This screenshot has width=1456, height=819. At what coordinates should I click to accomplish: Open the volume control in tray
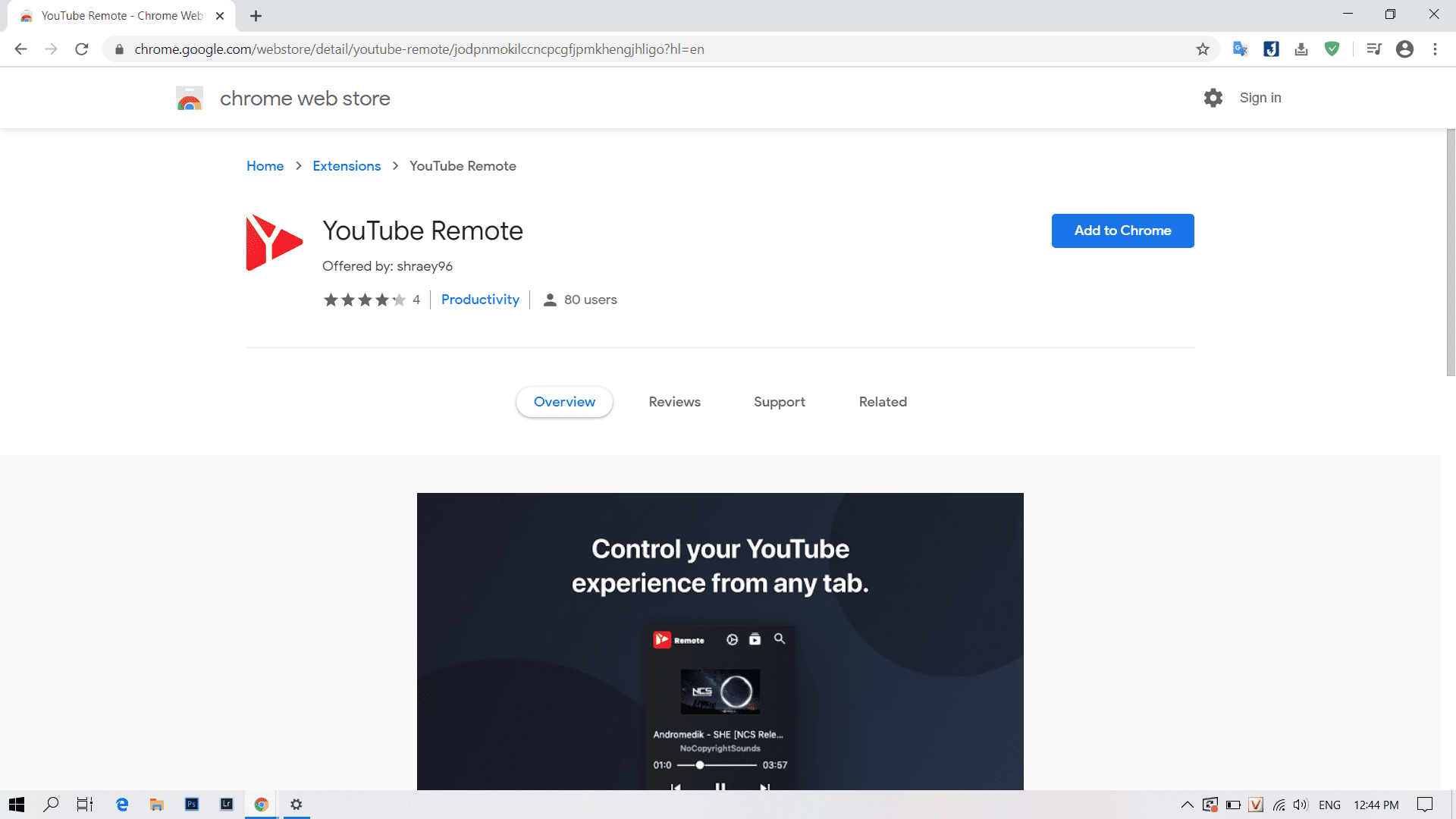point(1301,805)
